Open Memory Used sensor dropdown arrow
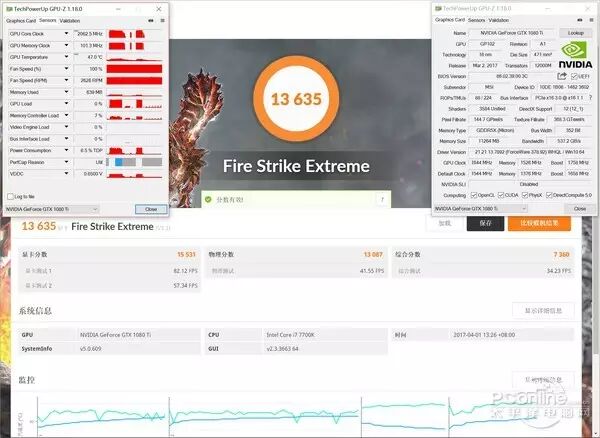This screenshot has width=600, height=438. tap(66, 92)
